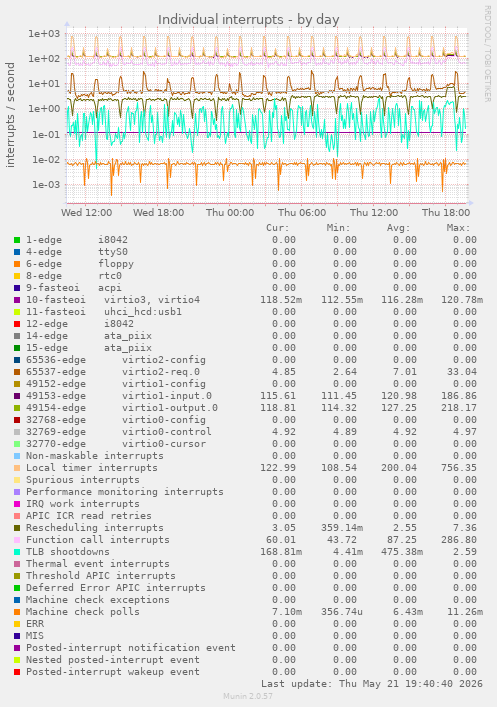Click the Max column header
The height and width of the screenshot is (707, 497).
pos(459,228)
